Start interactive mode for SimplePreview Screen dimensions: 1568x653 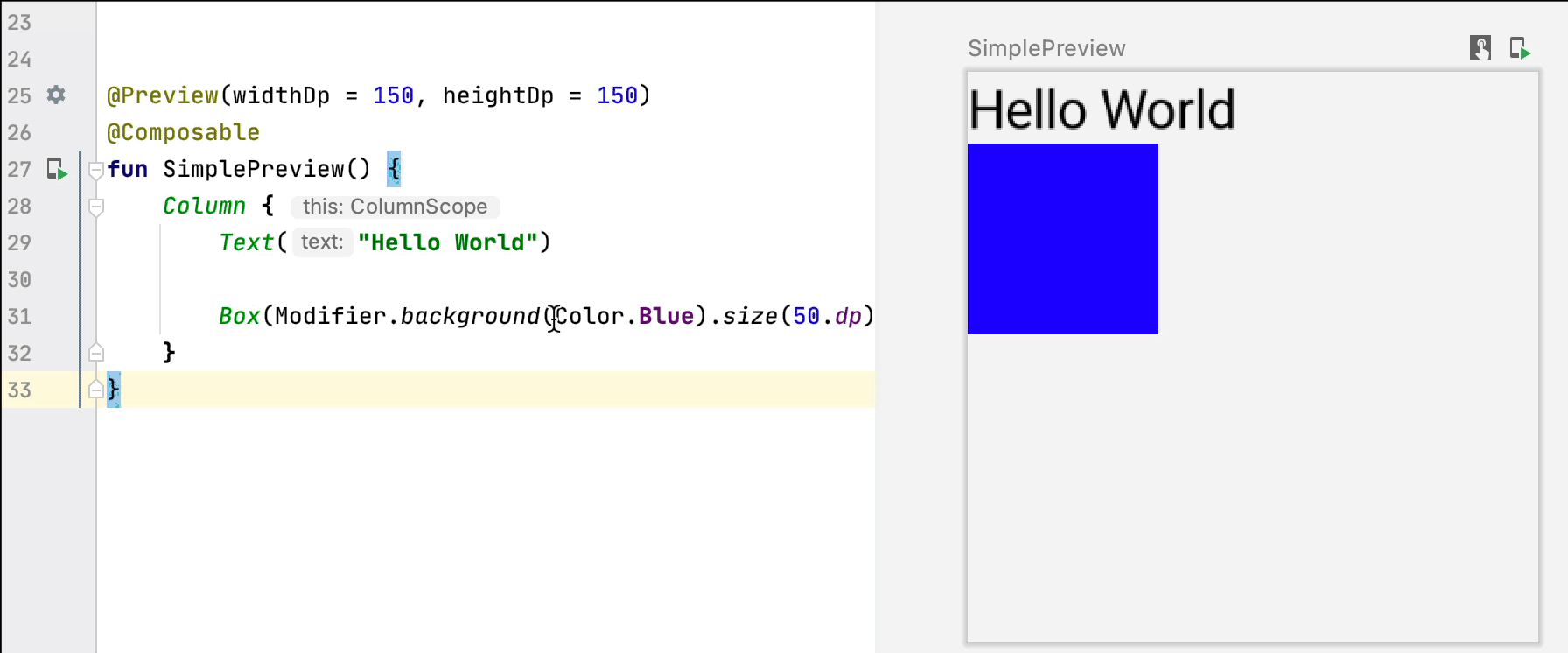(x=1480, y=47)
